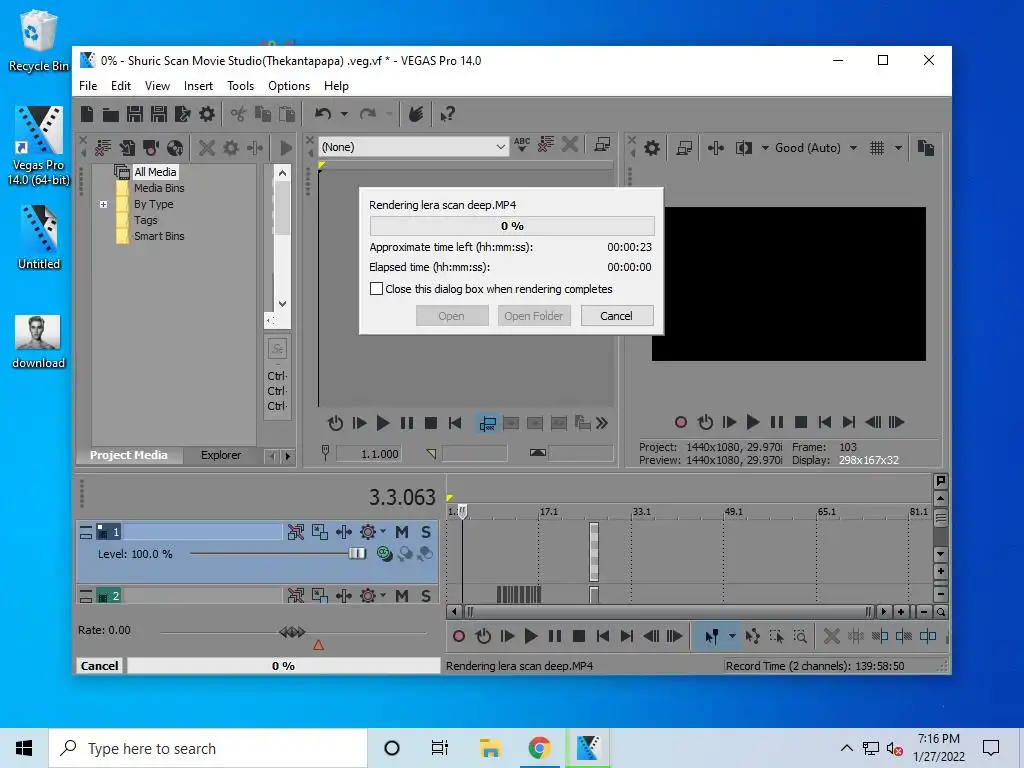Image resolution: width=1024 pixels, height=768 pixels.
Task: Click the New project icon in toolbar
Action: tap(87, 114)
